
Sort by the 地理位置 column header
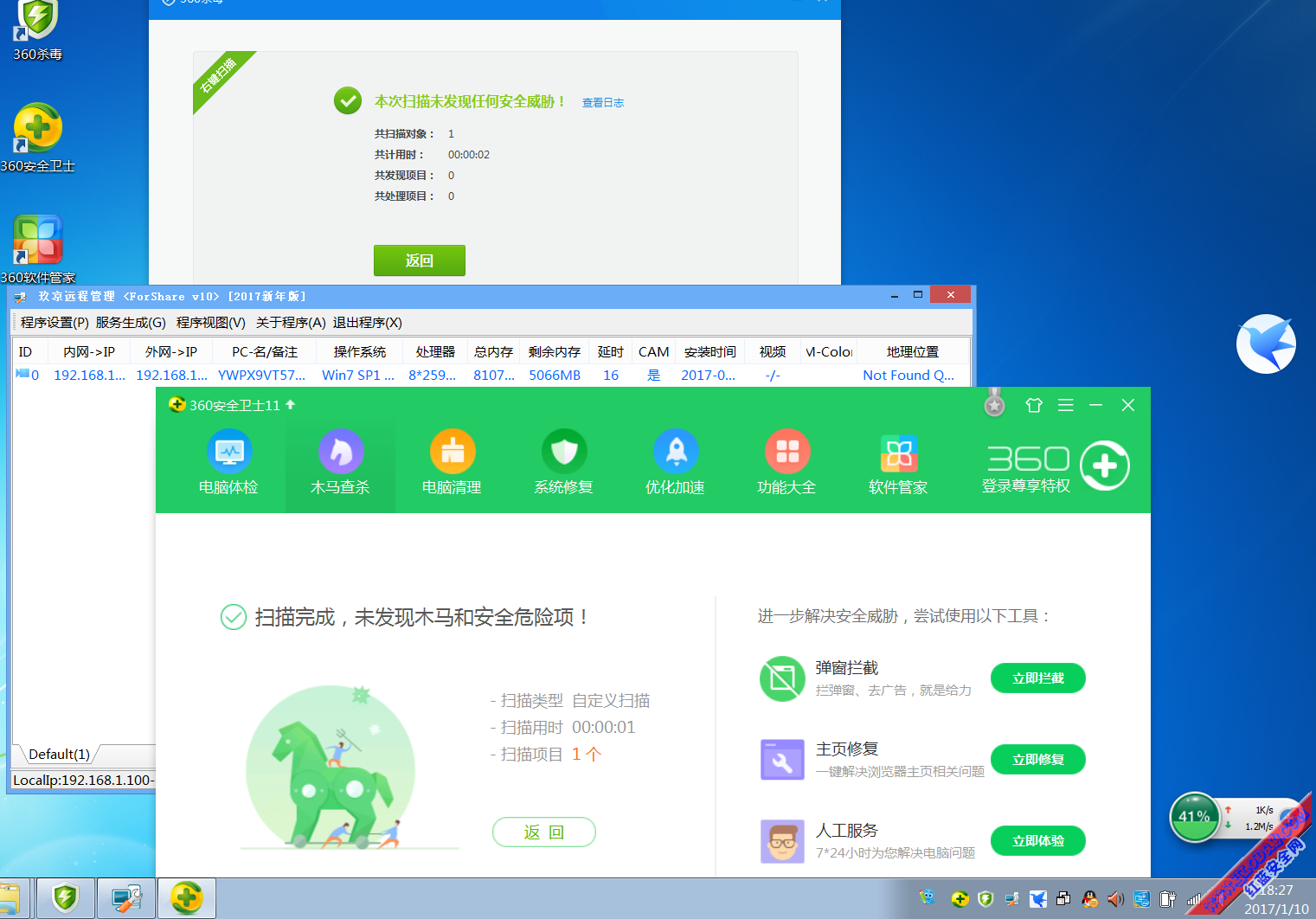coord(913,352)
